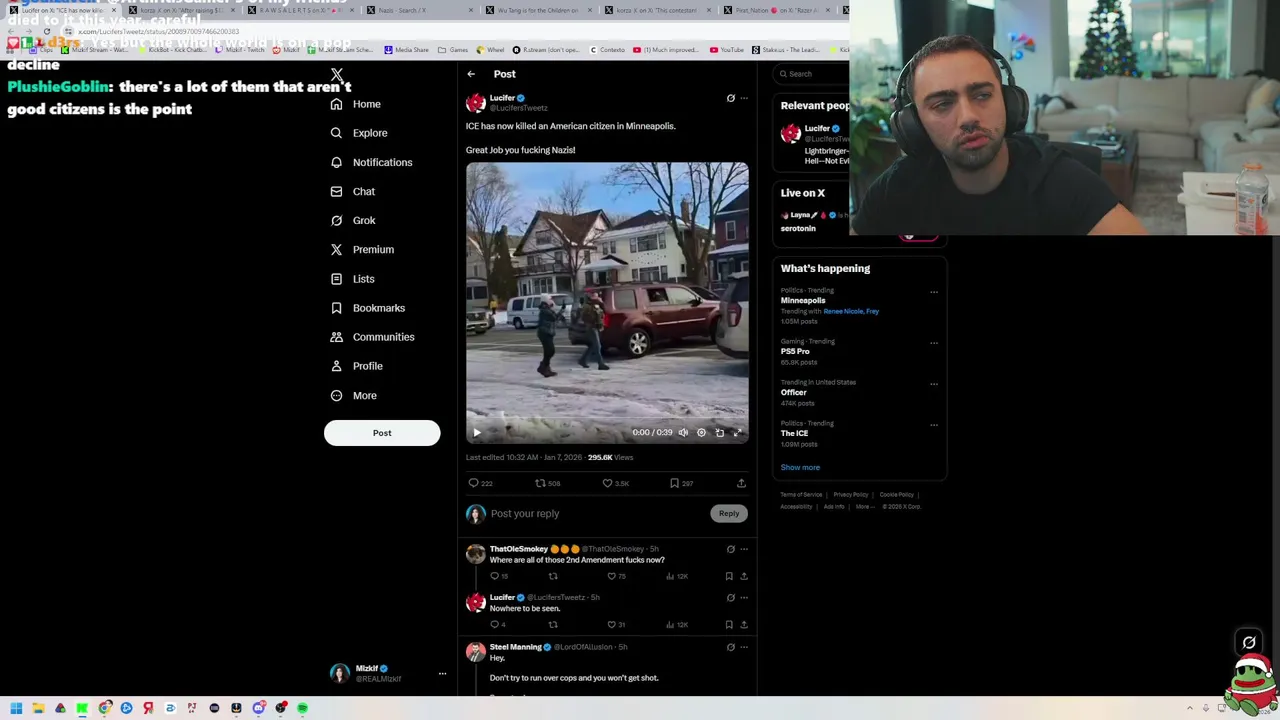Screen dimensions: 1280x720
Task: Bookmark Lucifer's post showing 297
Action: coord(681,483)
